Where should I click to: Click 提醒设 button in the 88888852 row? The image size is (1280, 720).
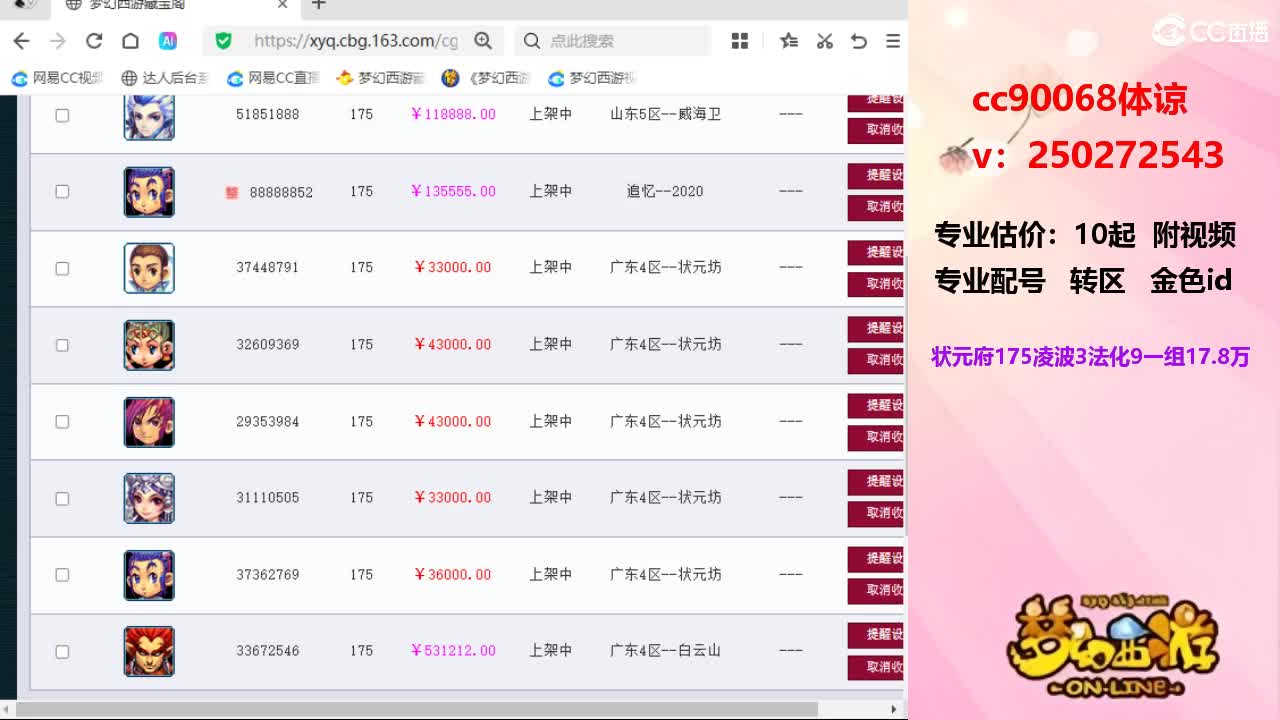tap(876, 176)
